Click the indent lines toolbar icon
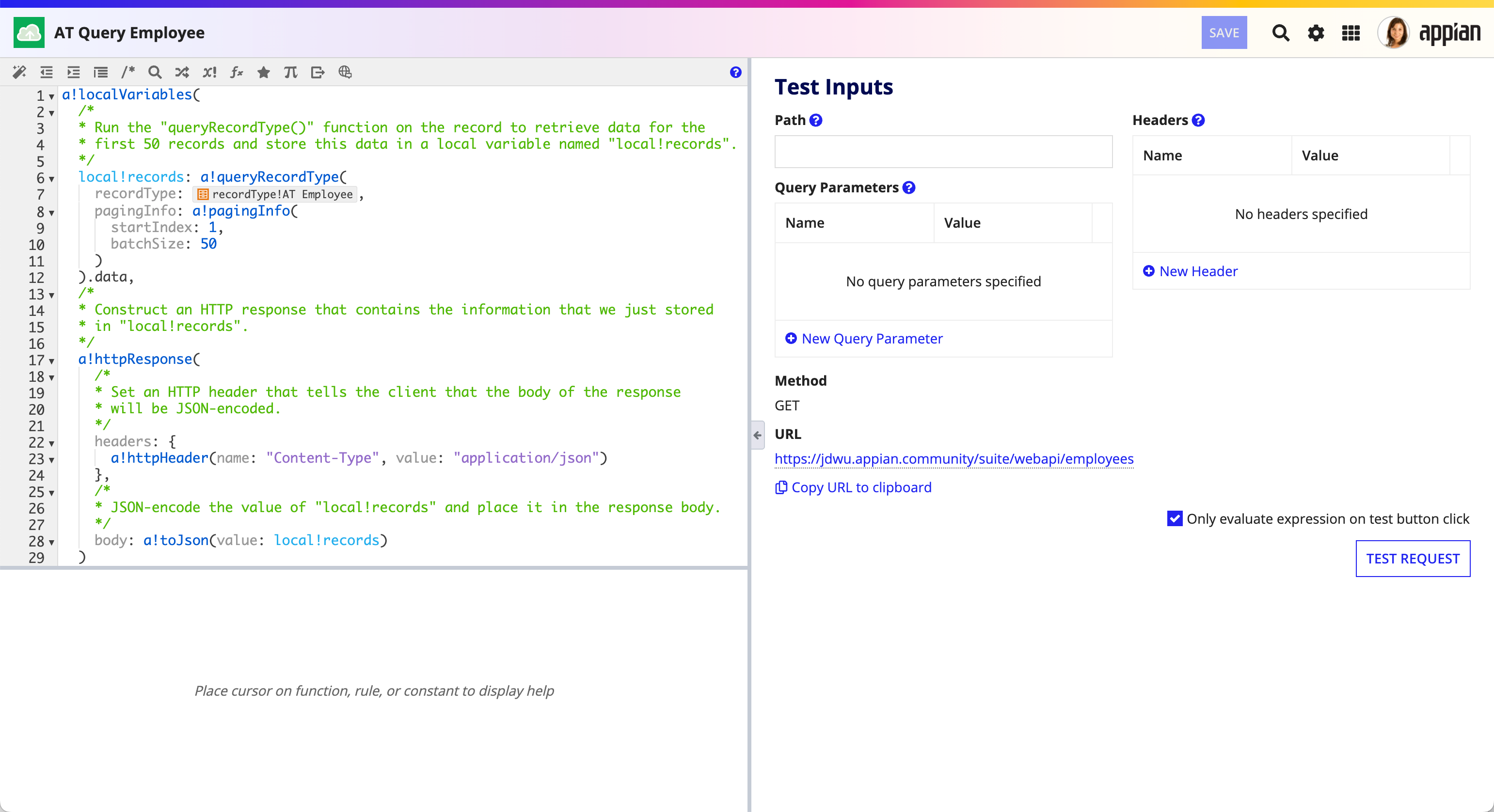Viewport: 1494px width, 812px height. click(74, 72)
